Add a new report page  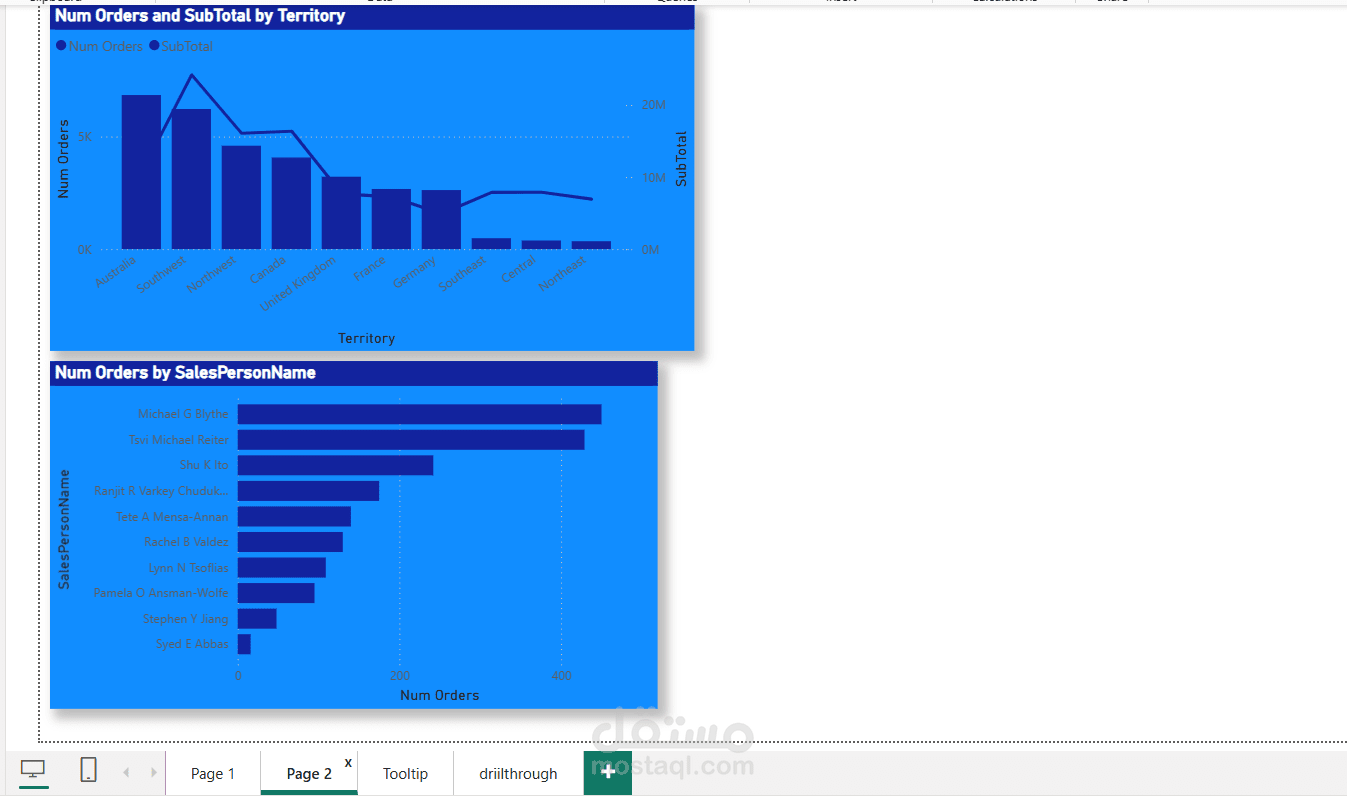608,772
